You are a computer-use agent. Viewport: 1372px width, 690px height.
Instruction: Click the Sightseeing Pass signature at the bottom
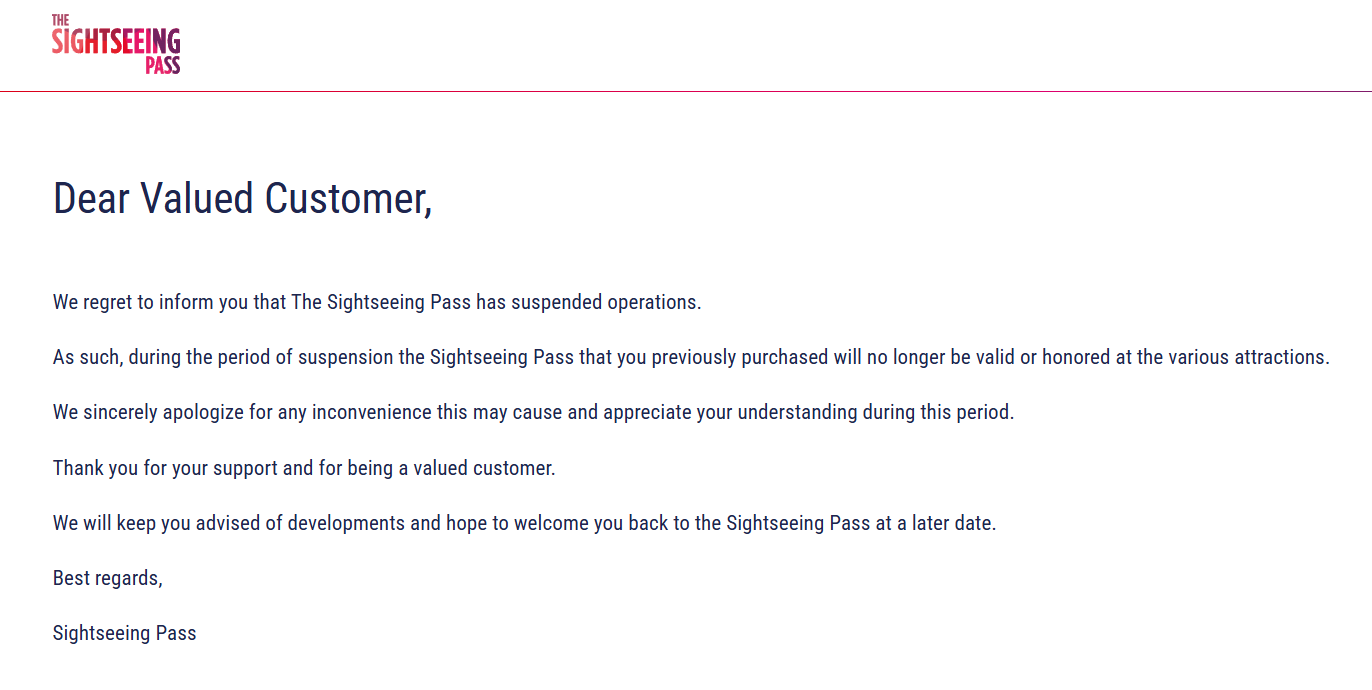(x=125, y=633)
